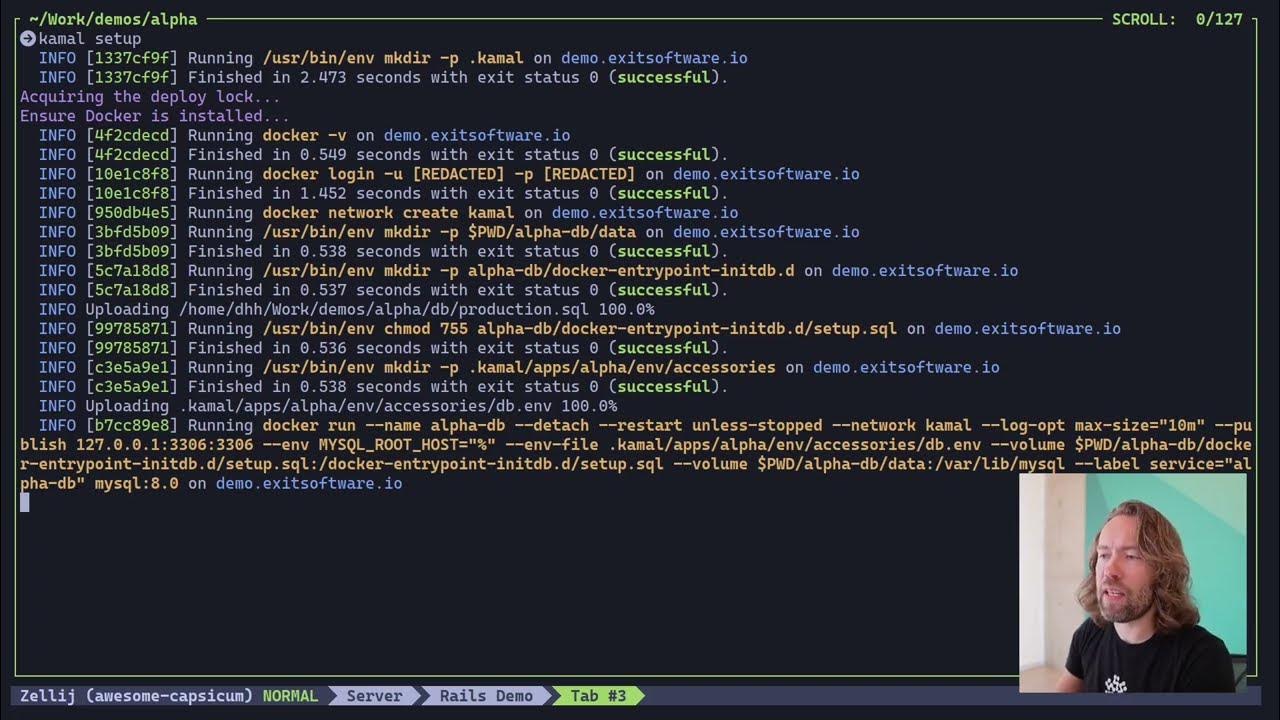Click the demo.exitsoftware.io host after mysql:8.0
The height and width of the screenshot is (720, 1280).
pos(309,483)
